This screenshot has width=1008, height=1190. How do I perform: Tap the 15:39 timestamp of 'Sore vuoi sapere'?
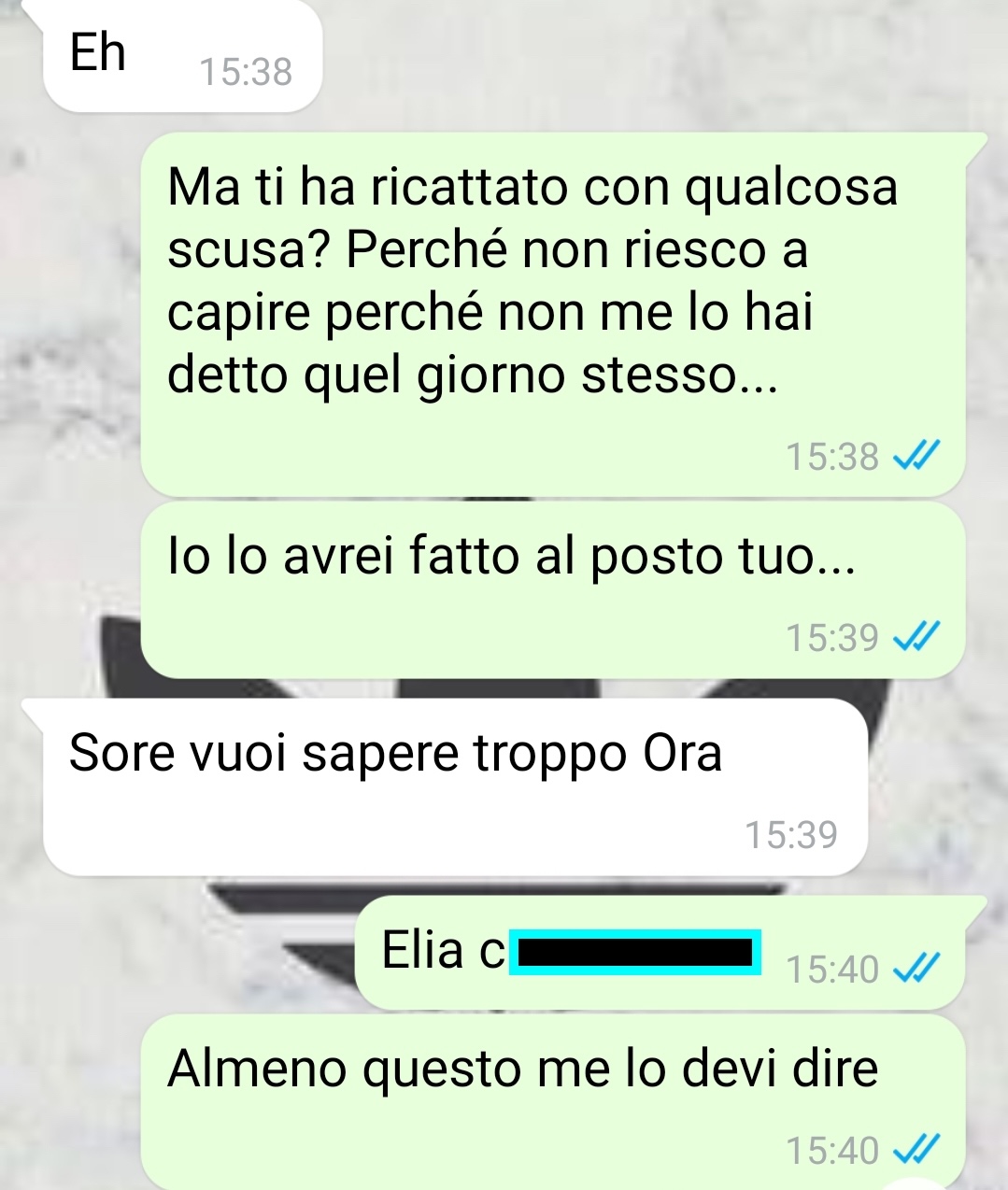[791, 834]
